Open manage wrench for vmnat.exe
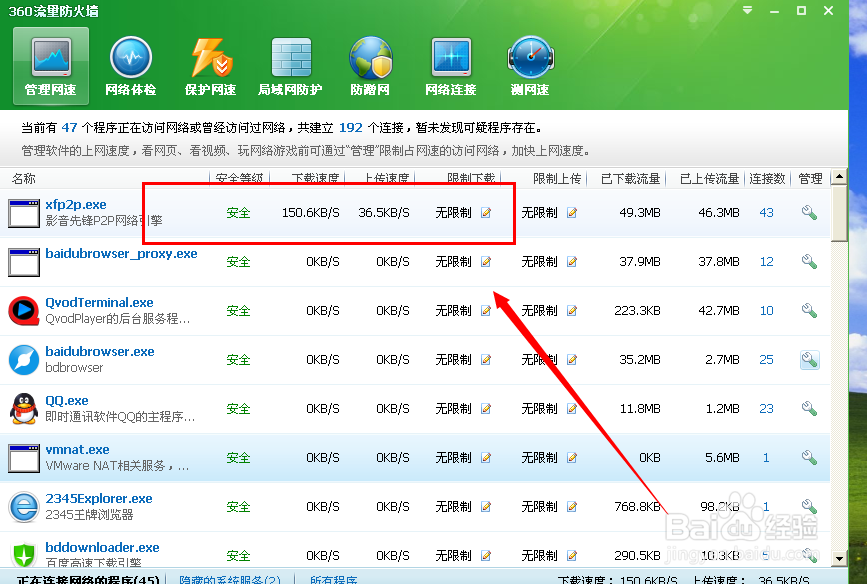This screenshot has height=584, width=867. point(809,457)
